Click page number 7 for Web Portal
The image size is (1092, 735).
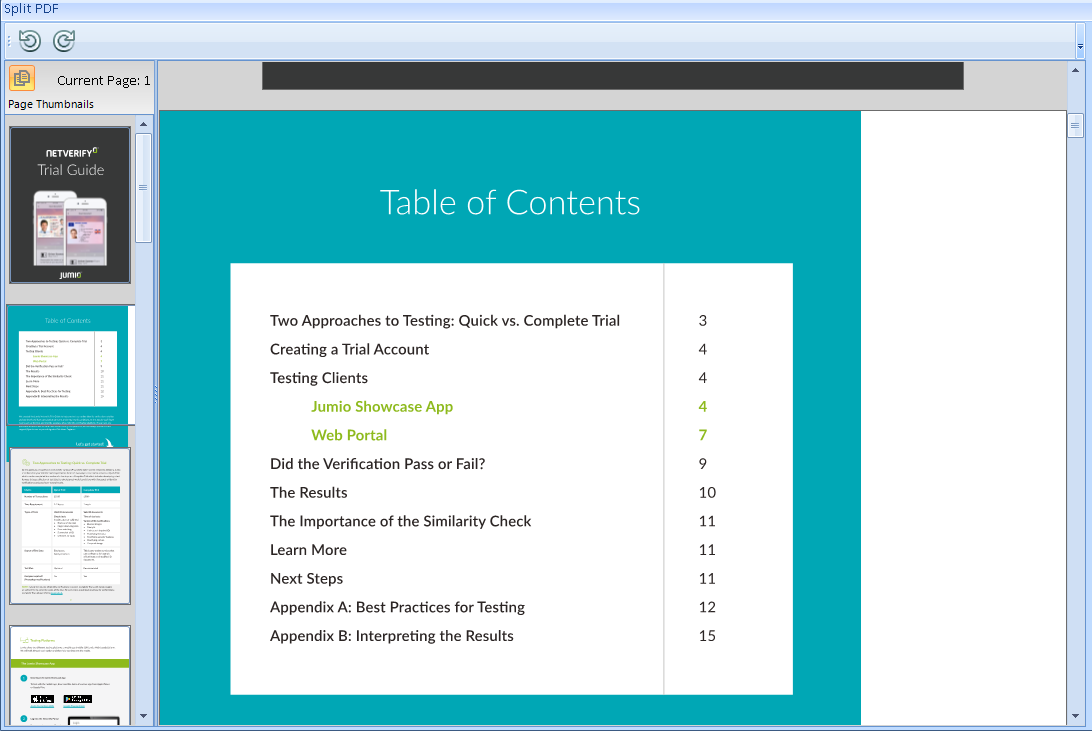click(703, 435)
